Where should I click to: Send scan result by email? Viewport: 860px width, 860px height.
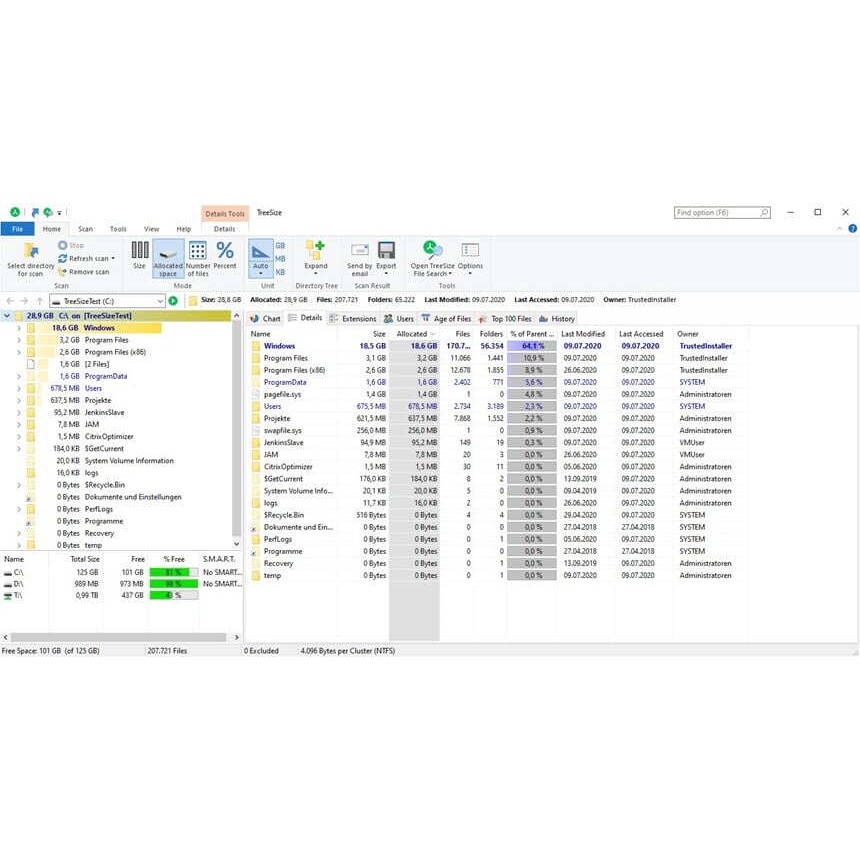(x=359, y=250)
